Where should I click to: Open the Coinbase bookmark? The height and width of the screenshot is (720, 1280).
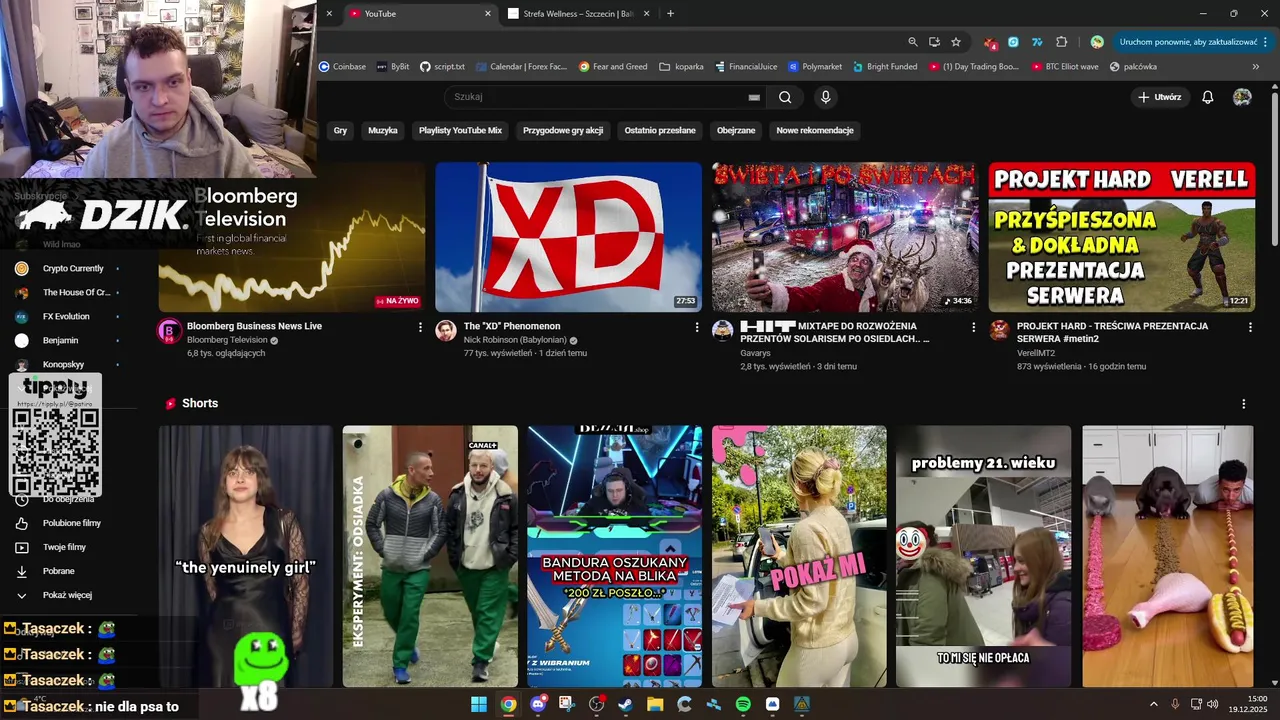click(x=342, y=67)
